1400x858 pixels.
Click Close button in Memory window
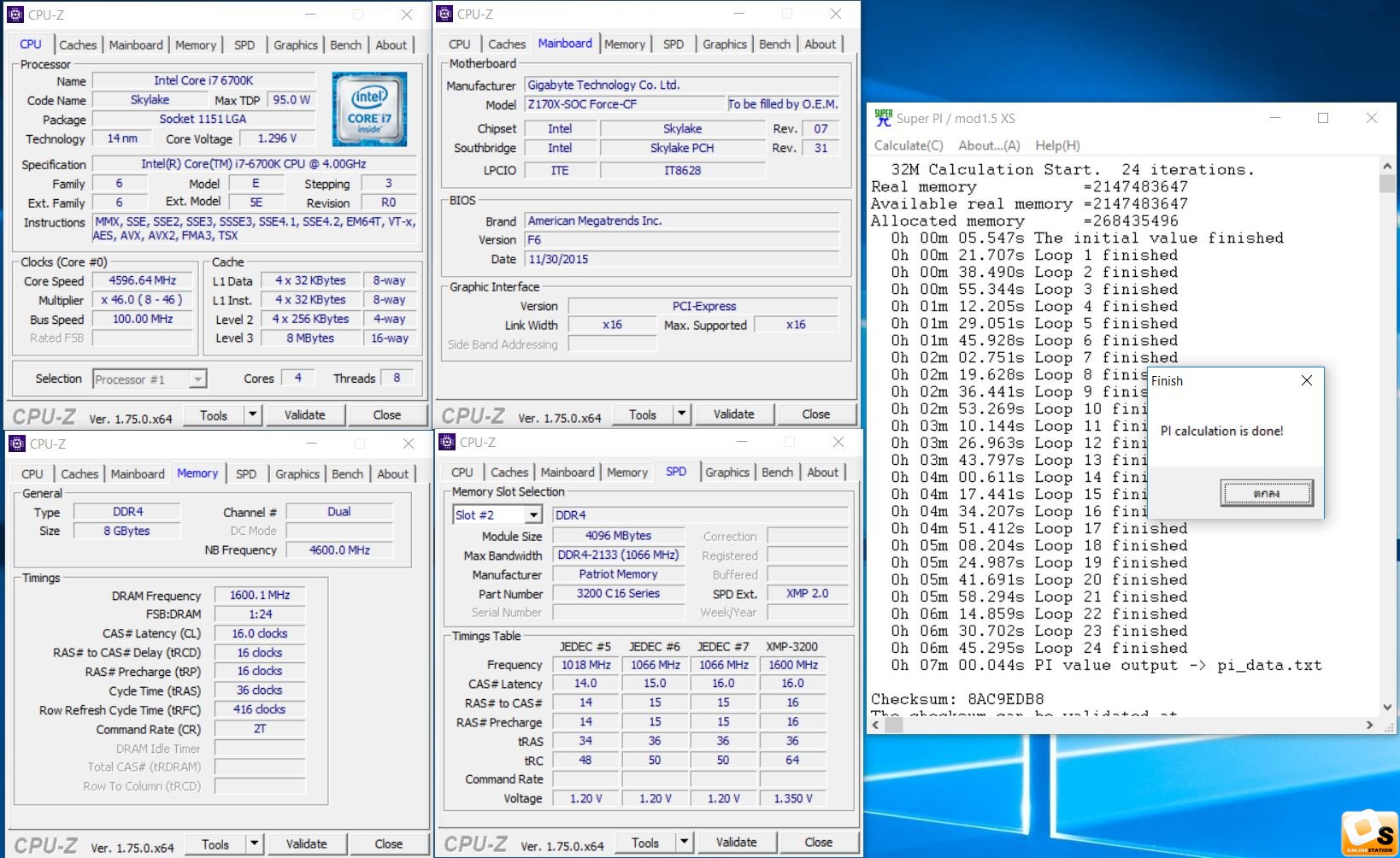click(x=389, y=843)
